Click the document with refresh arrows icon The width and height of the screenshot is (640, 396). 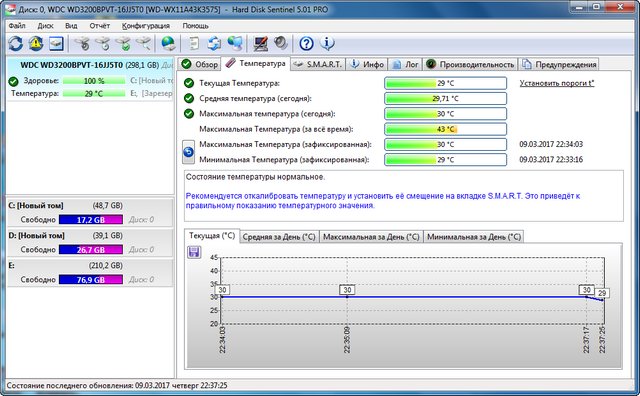[214, 43]
